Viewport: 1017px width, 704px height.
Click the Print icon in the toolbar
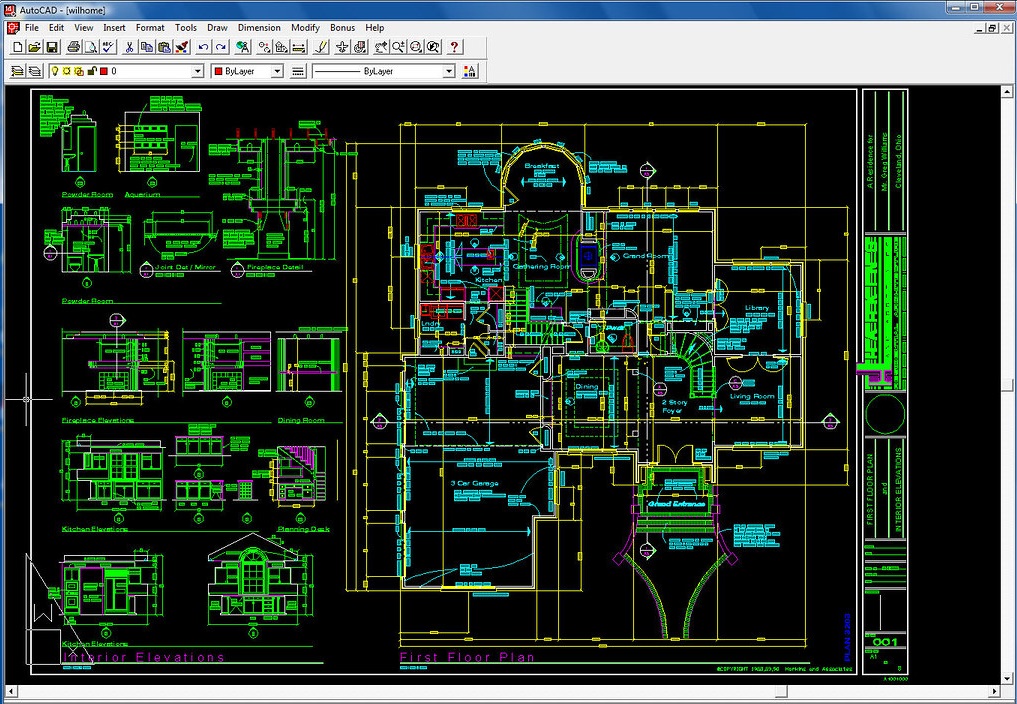74,47
